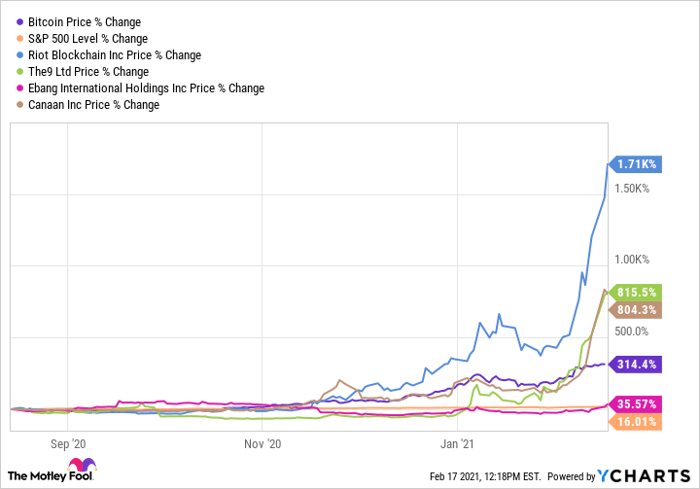Click the 815.5% The9 value flag
The image size is (700, 489).
pyautogui.click(x=636, y=292)
